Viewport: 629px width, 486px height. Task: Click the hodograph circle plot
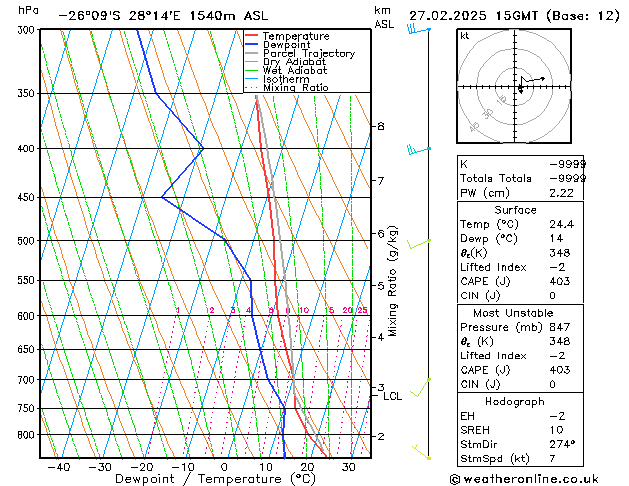(x=520, y=87)
